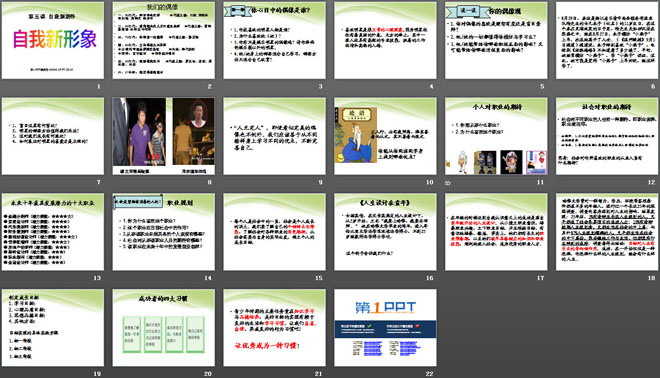Viewport: 660px width, 378px height.
Task: Click the slide number label 22
Action: (429, 373)
